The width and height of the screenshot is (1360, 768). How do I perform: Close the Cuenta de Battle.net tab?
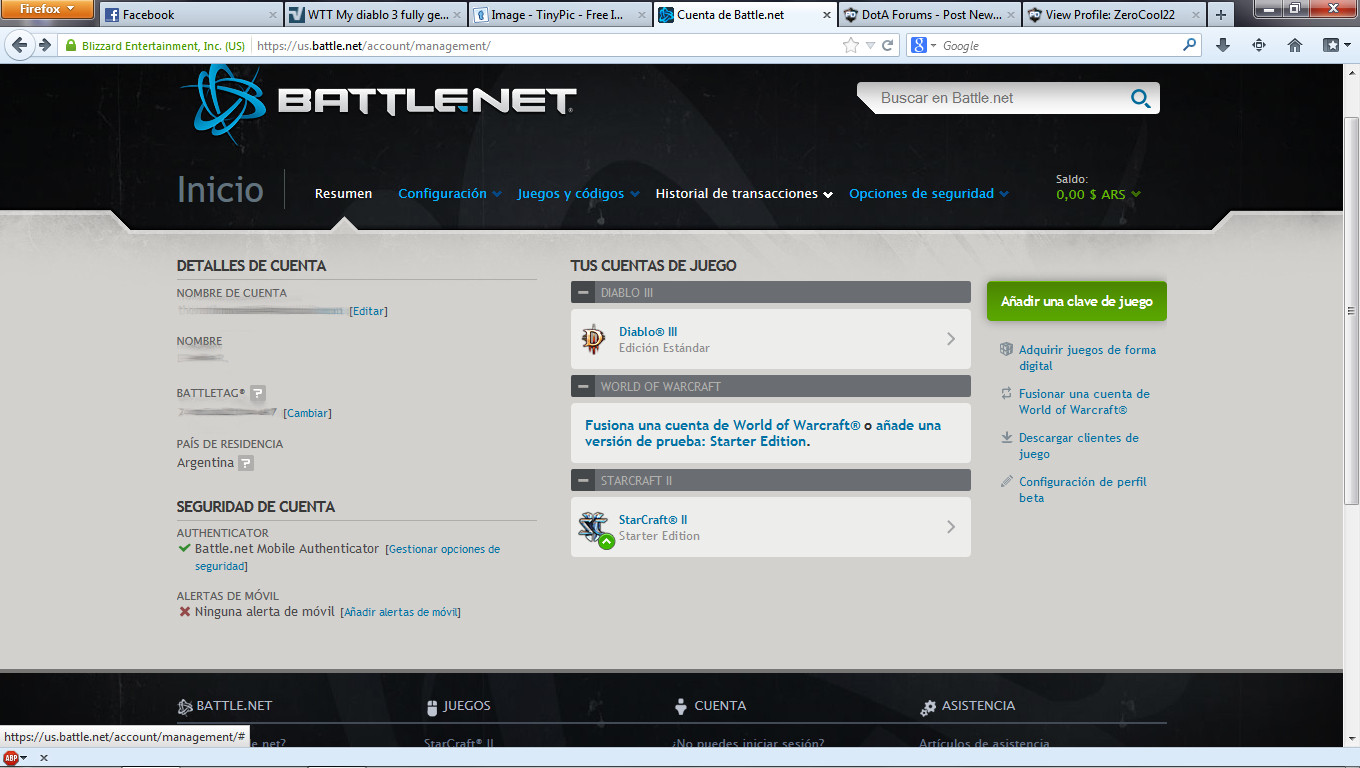[827, 15]
